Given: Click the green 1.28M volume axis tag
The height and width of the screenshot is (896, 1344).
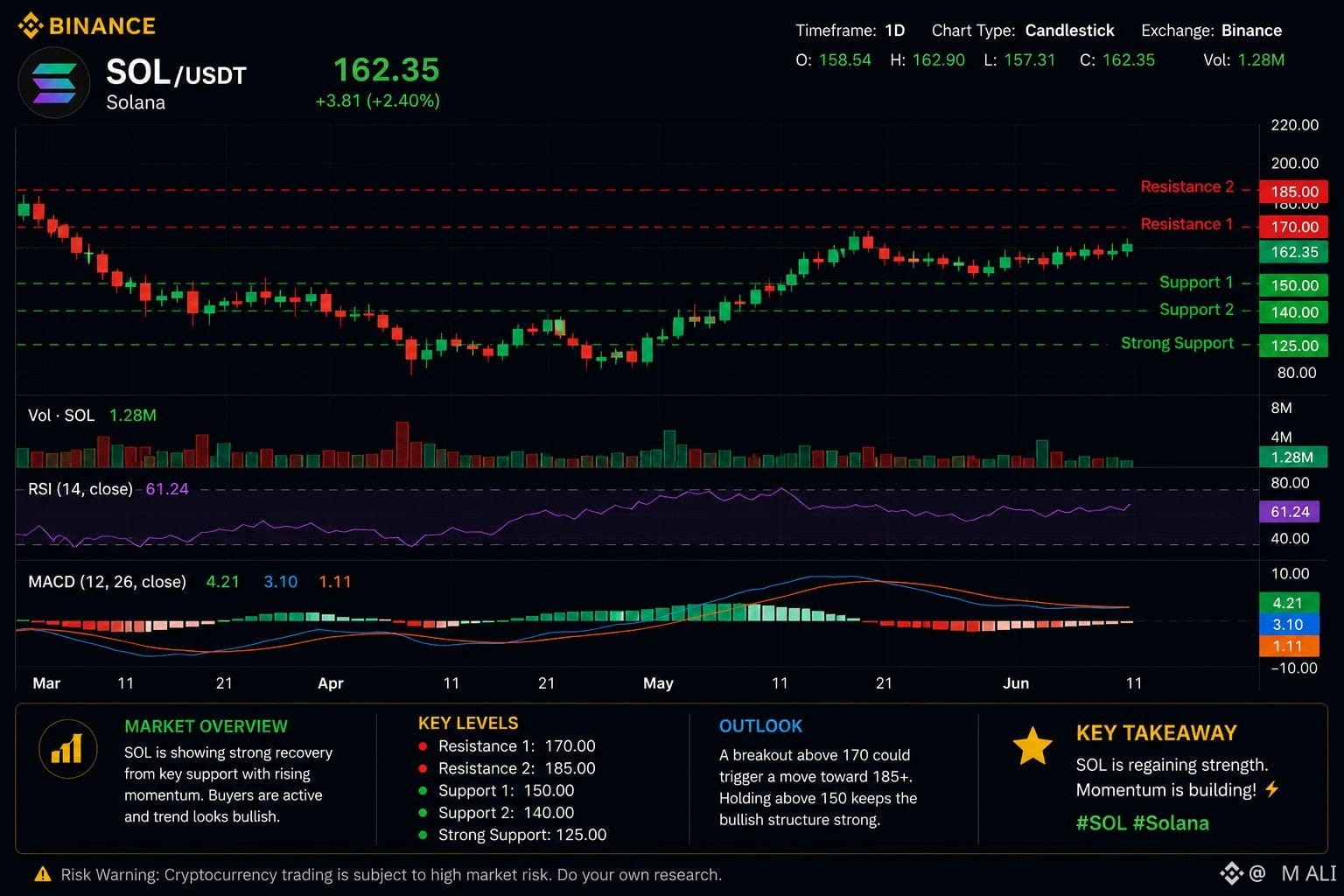Looking at the screenshot, I should [1293, 458].
